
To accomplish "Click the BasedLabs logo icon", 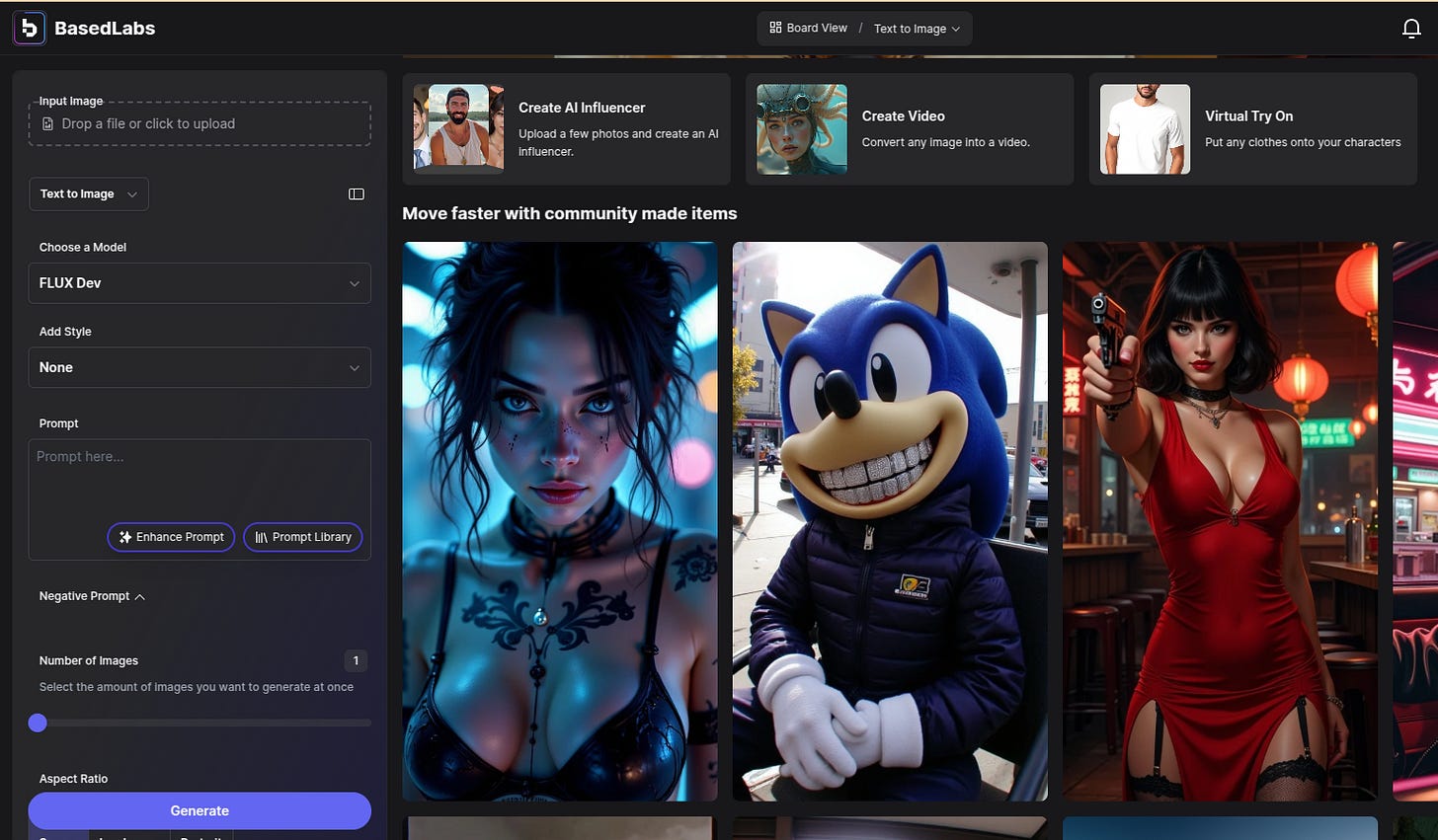I will [30, 28].
